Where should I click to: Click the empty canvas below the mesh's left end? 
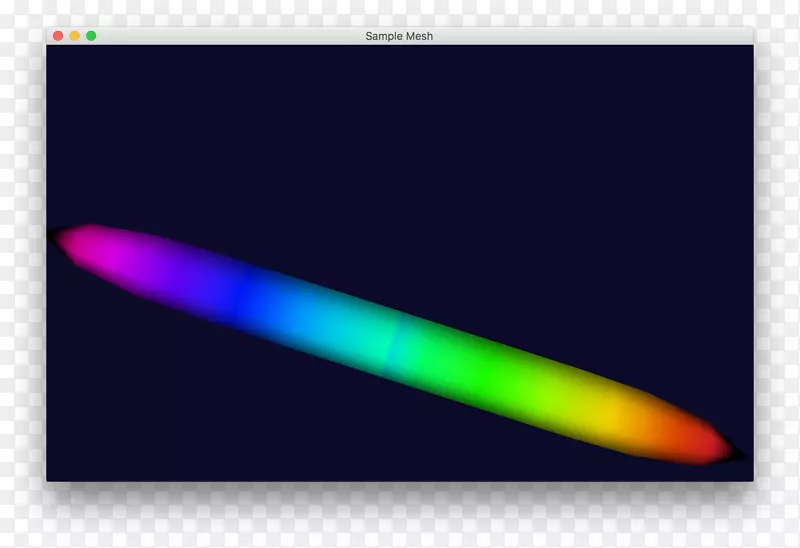(150, 400)
